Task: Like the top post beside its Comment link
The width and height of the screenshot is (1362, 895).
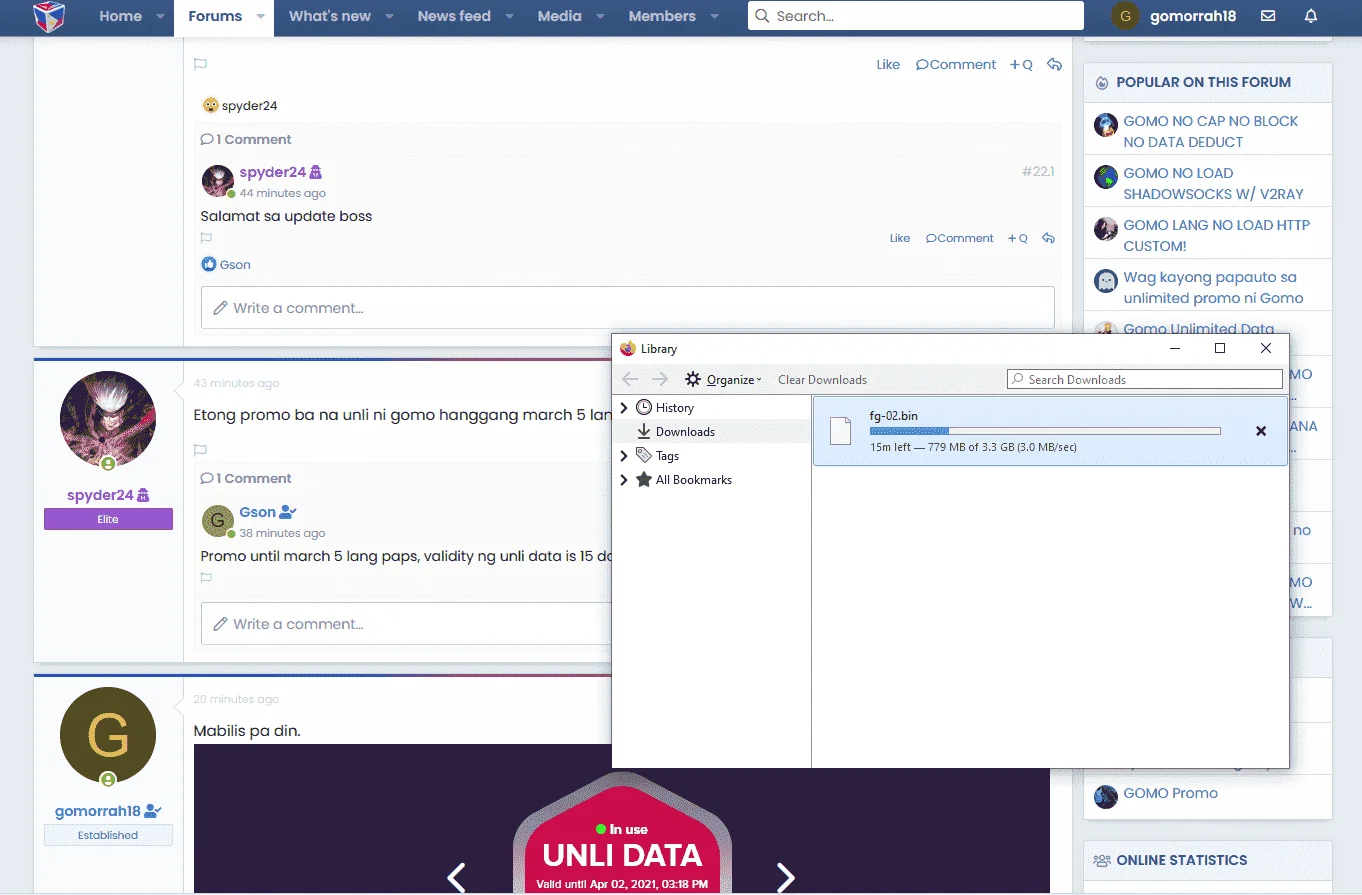Action: click(888, 64)
